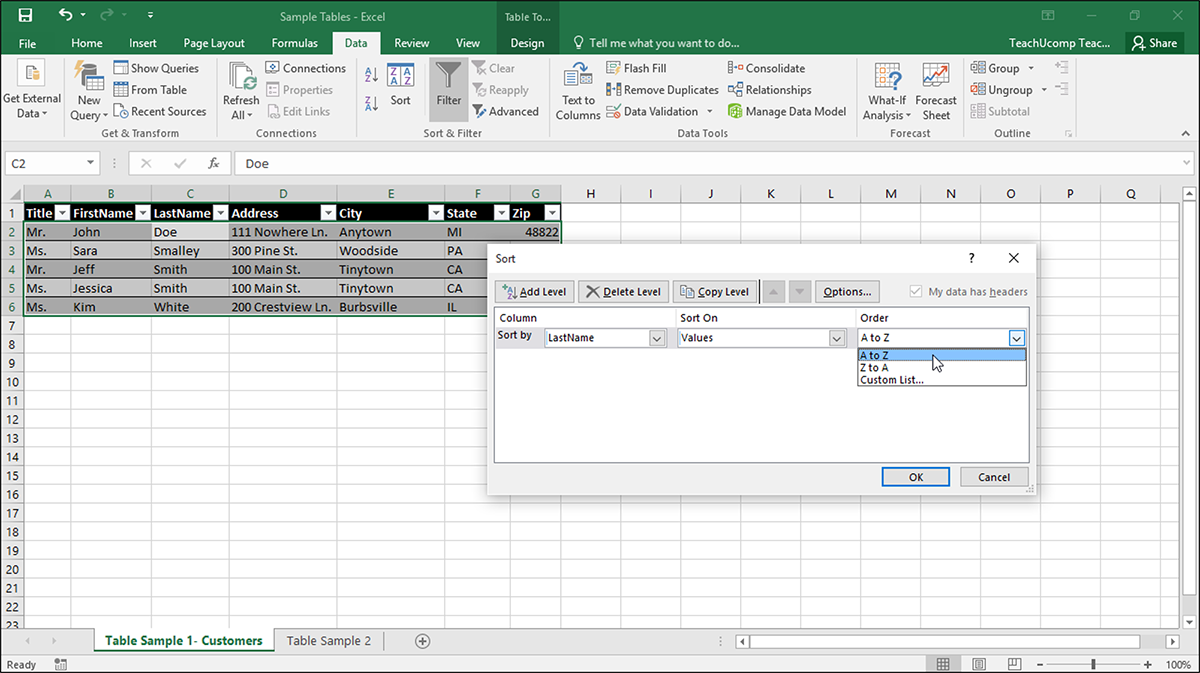Uncheck 'My data has headers' in Sort dialog
Screen dimensions: 1200x673
[916, 291]
